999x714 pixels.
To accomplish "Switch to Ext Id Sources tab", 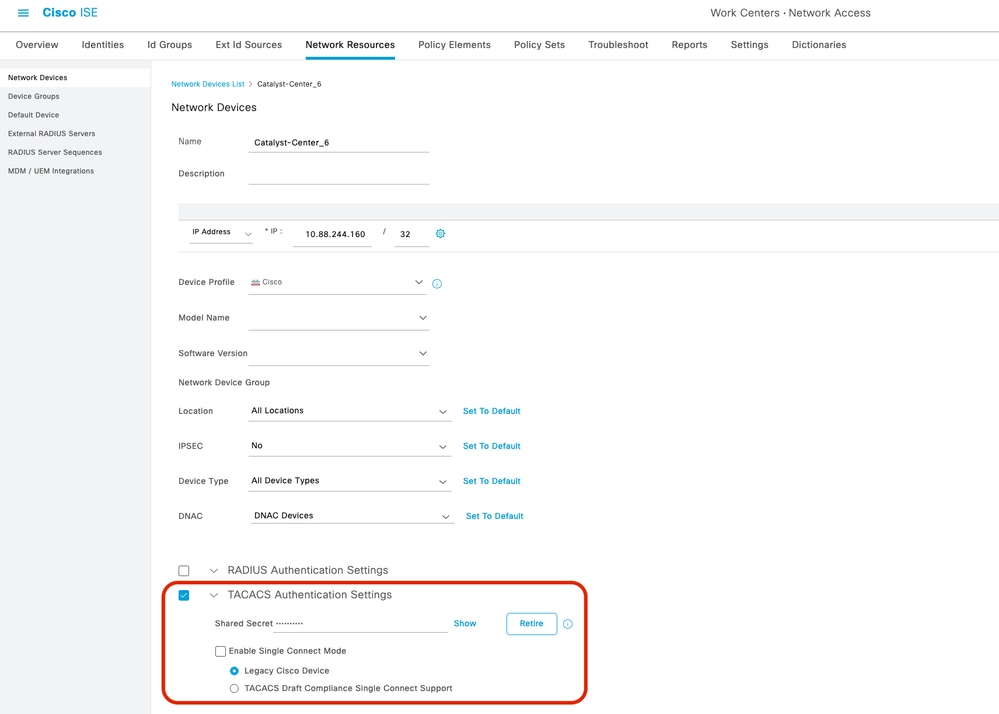I will [248, 45].
